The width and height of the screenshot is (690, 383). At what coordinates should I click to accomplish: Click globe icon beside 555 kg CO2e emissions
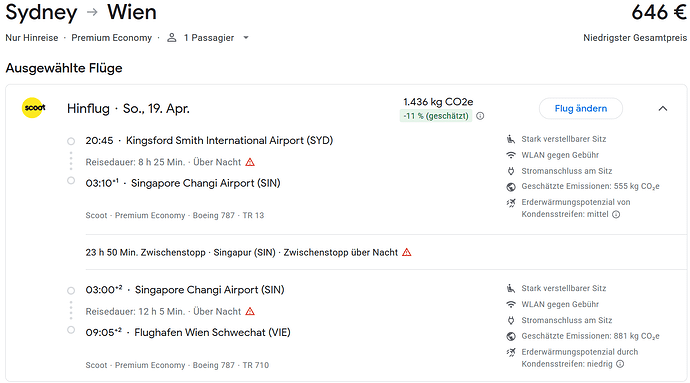pyautogui.click(x=510, y=187)
